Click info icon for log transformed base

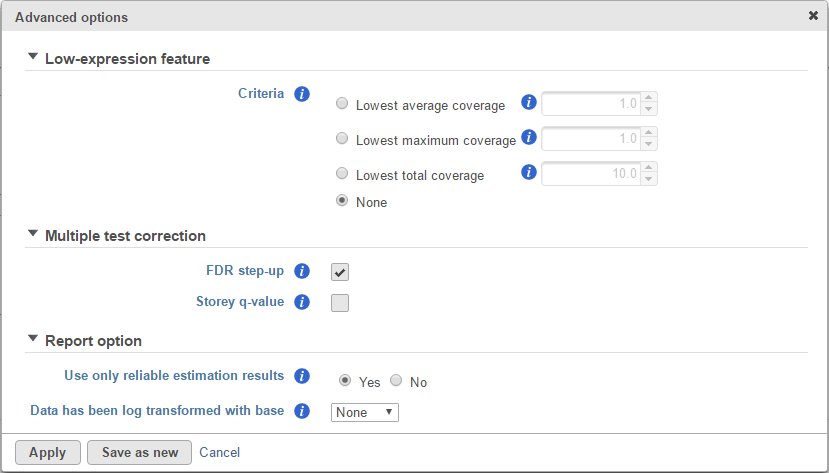[x=302, y=411]
